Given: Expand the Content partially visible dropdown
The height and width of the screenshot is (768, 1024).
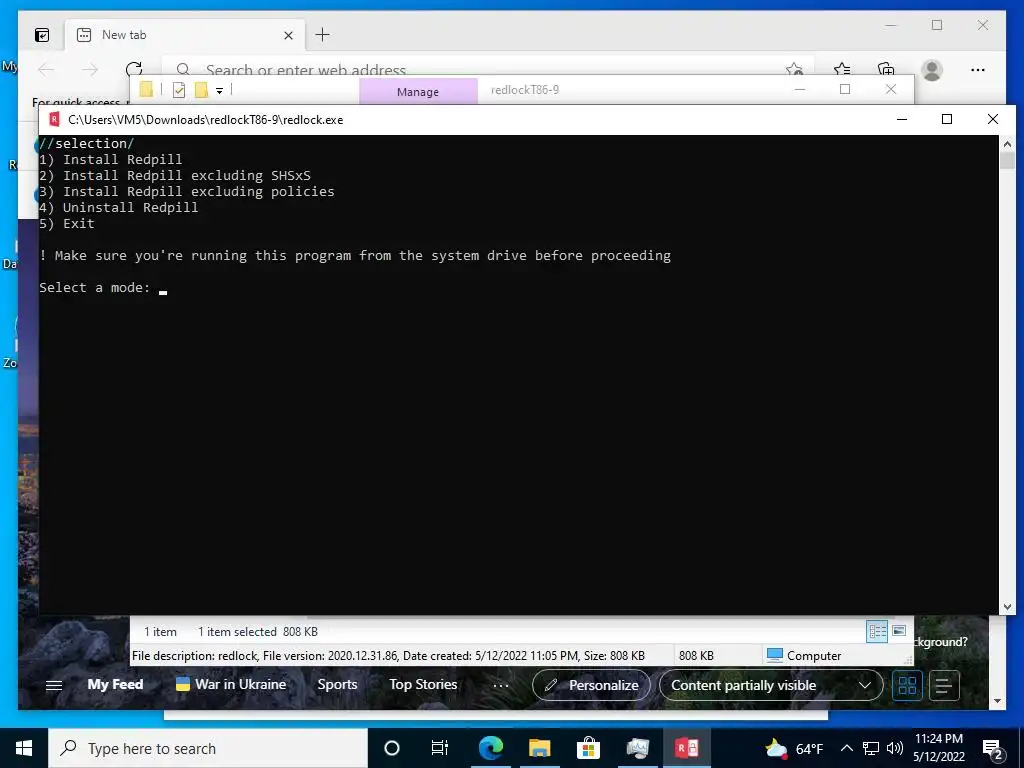Looking at the screenshot, I should [x=771, y=685].
